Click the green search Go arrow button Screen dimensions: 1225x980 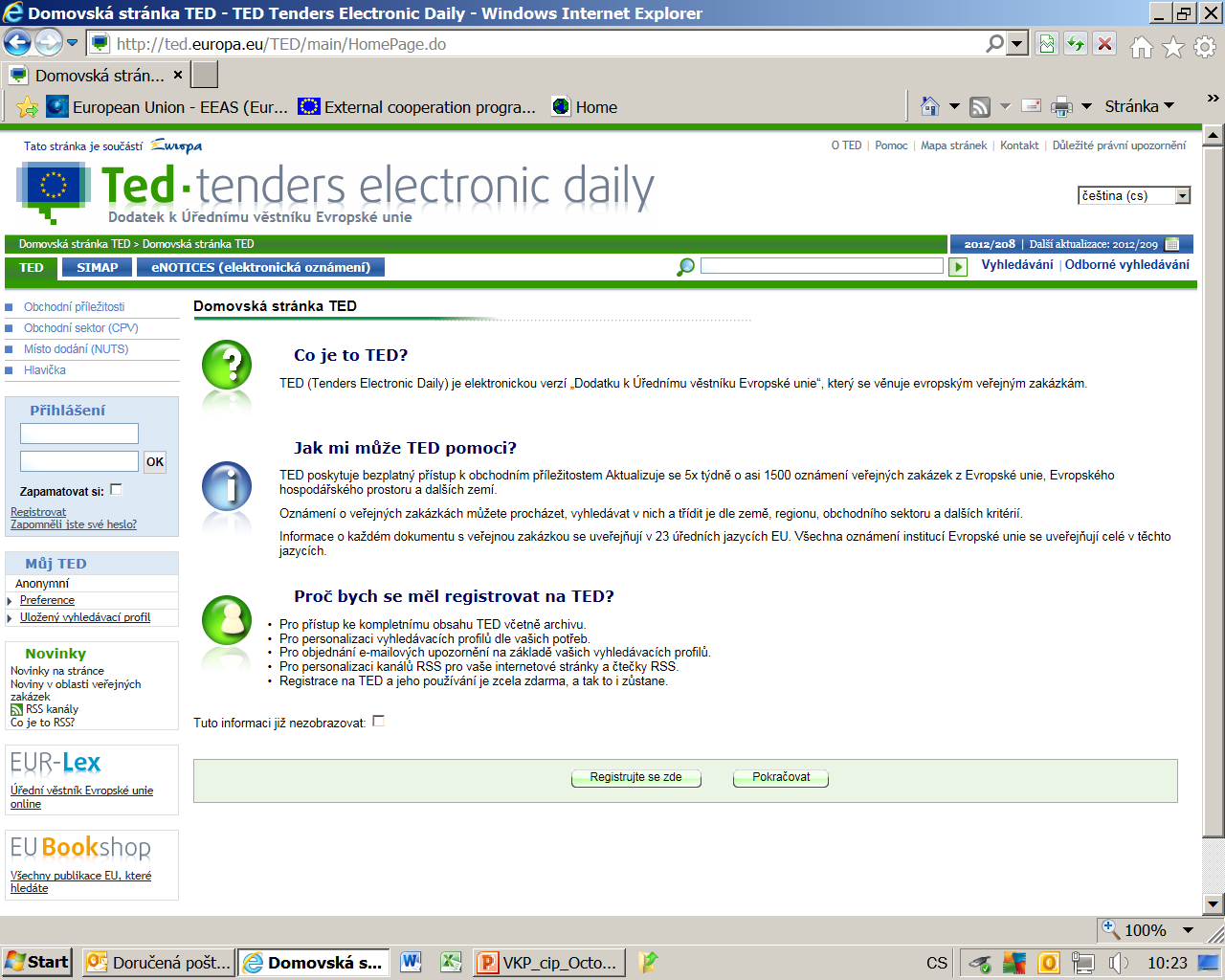click(957, 267)
